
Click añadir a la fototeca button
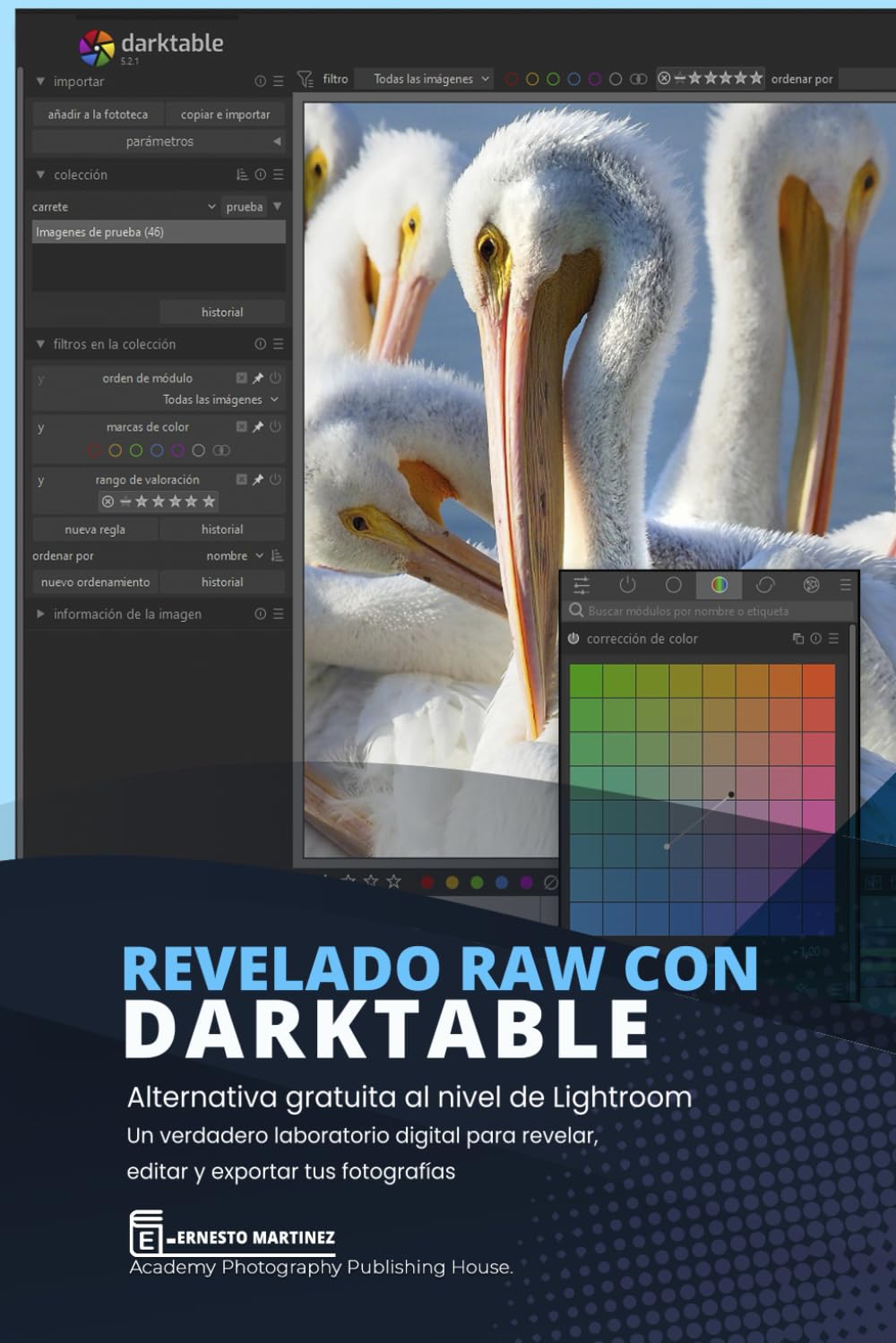98,115
